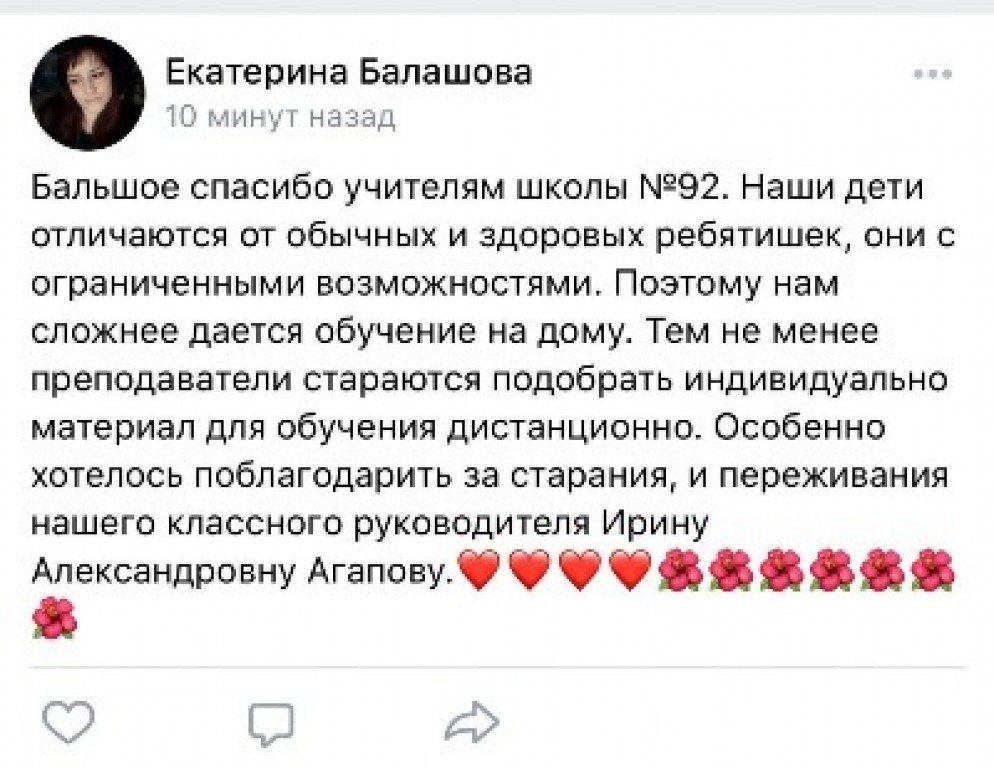Click the flower emoji on the last line
This screenshot has width=994, height=768.
(55, 617)
